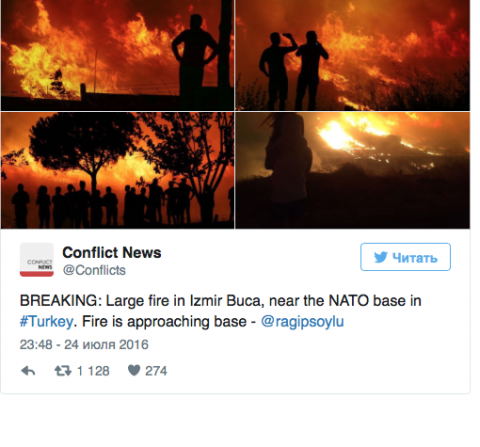Click the tweet text about Izmir Buca fire
This screenshot has height=447, width=480.
point(220,311)
